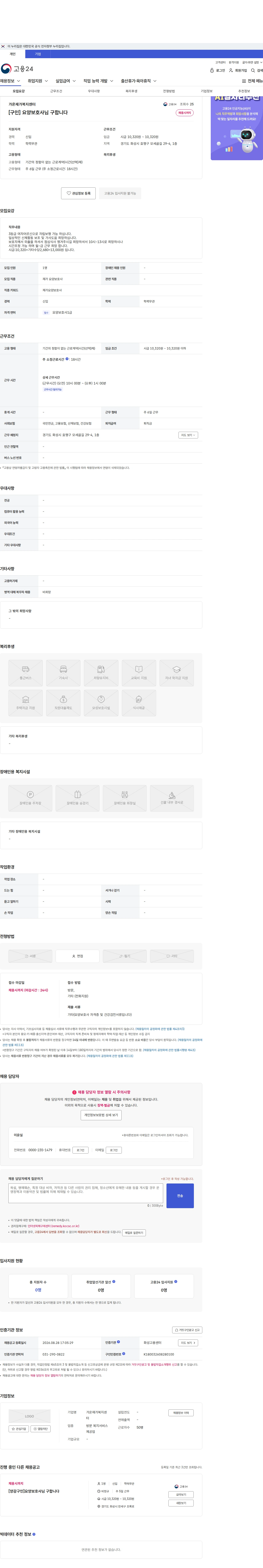Expand 지도 보기 beside 화성고용센터
The image size is (263, 1568).
point(188,1343)
